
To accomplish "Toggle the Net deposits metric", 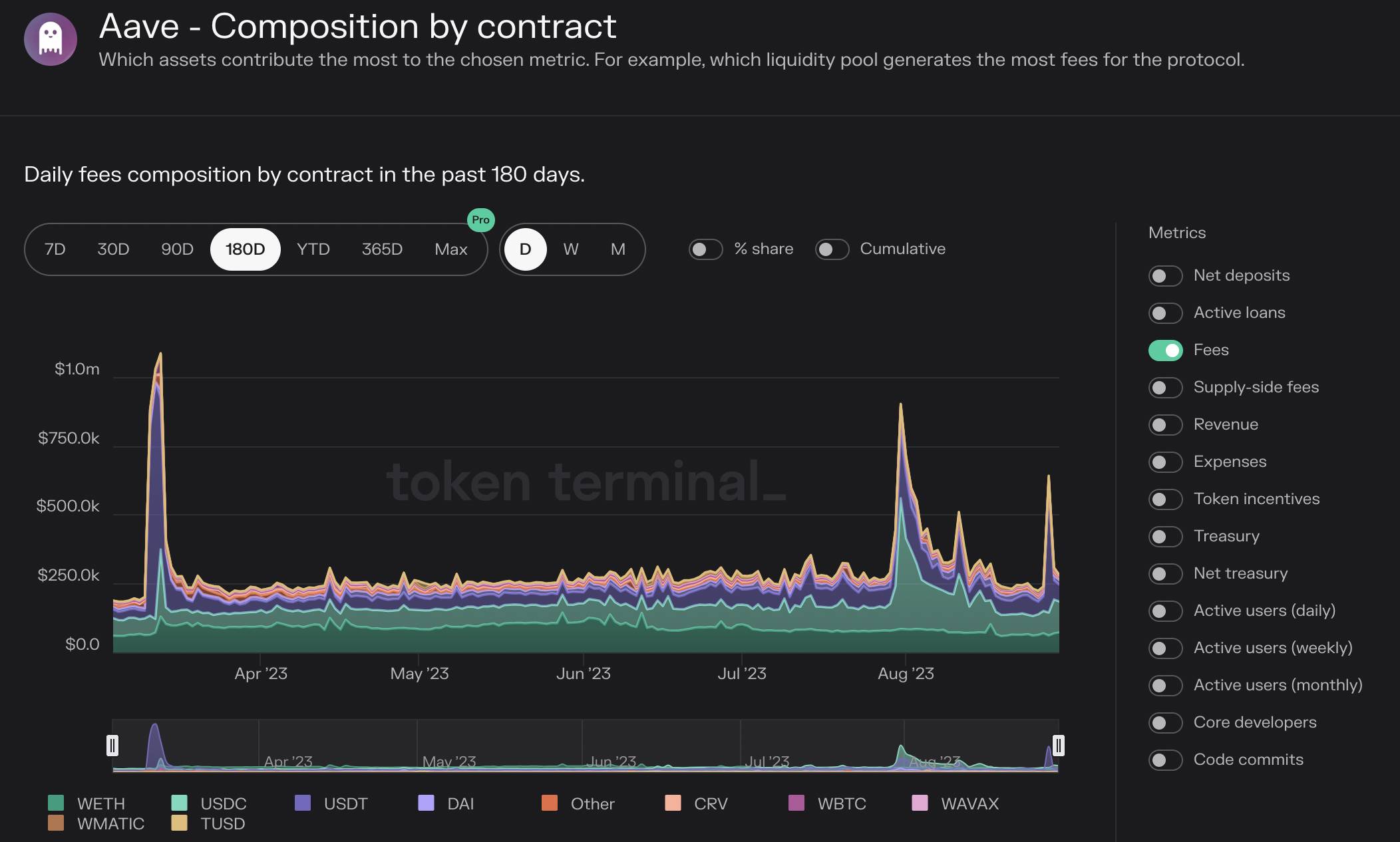I will point(1165,276).
